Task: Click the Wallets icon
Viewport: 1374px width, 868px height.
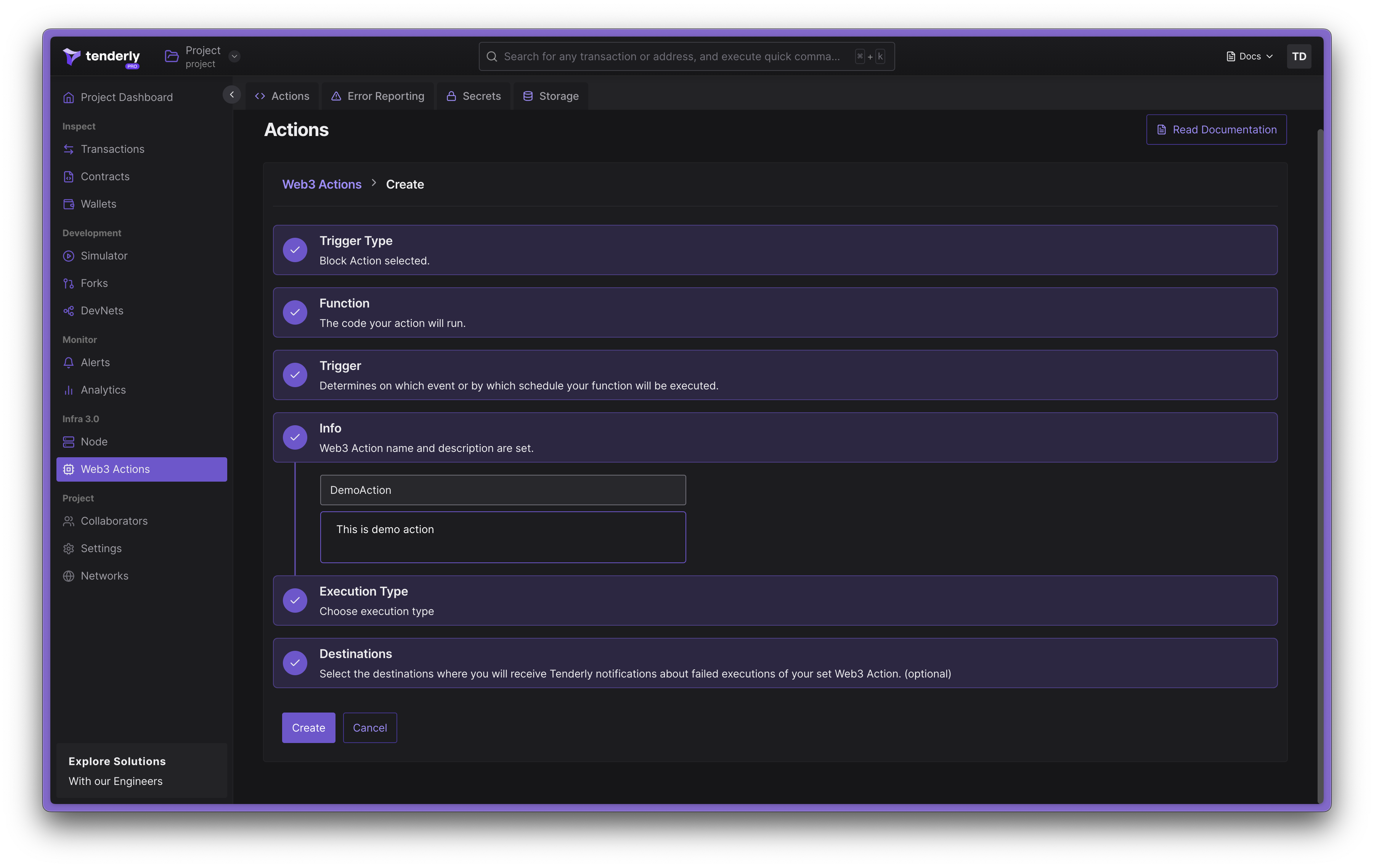Action: (69, 204)
